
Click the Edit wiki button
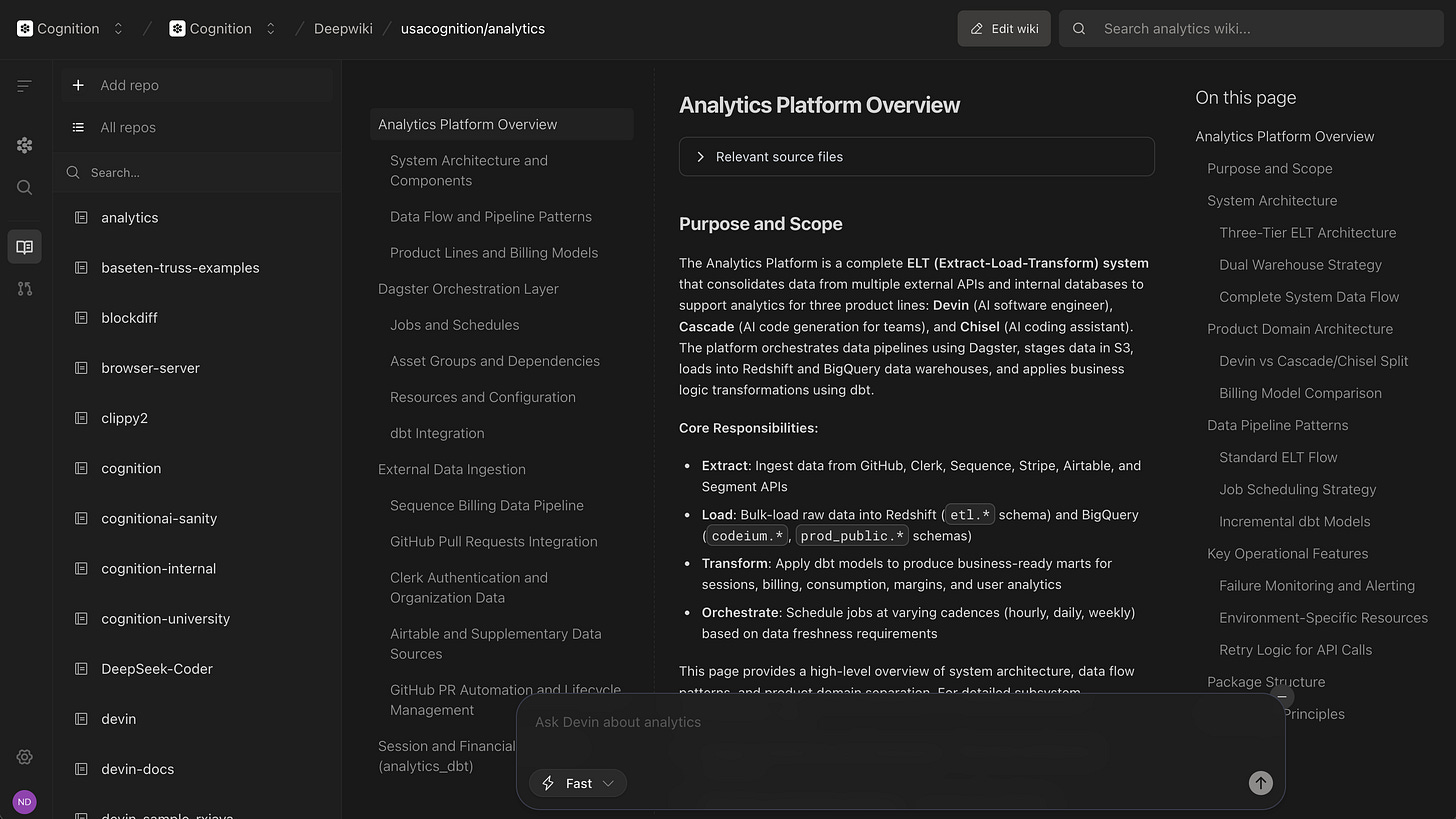(x=1004, y=29)
